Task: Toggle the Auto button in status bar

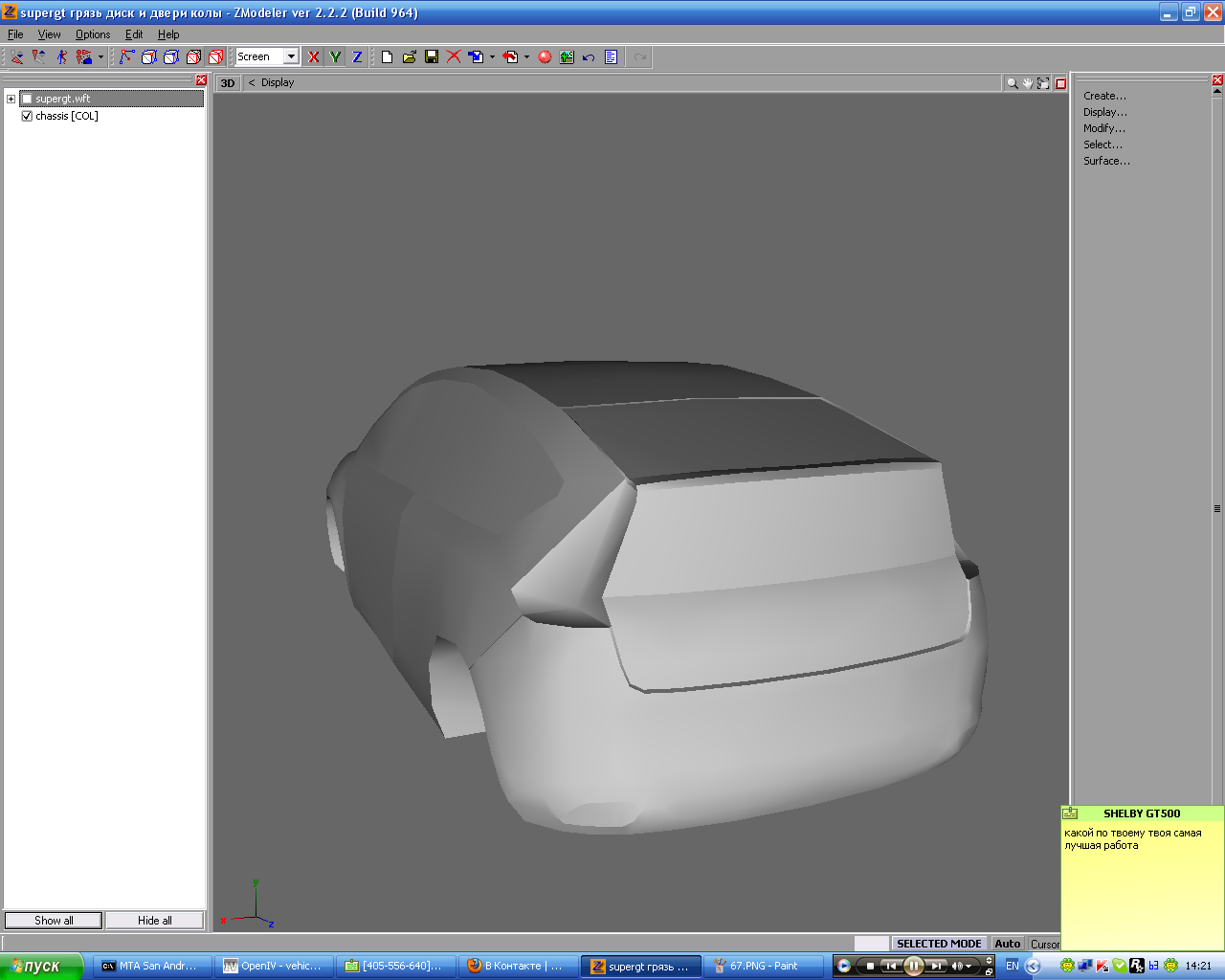Action: click(x=1008, y=944)
